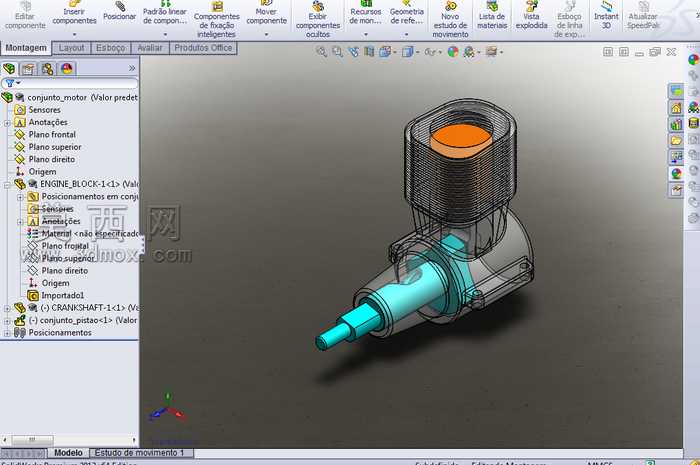Open ConfigurationManager tab icon
This screenshot has width=700, height=465.
pos(47,69)
